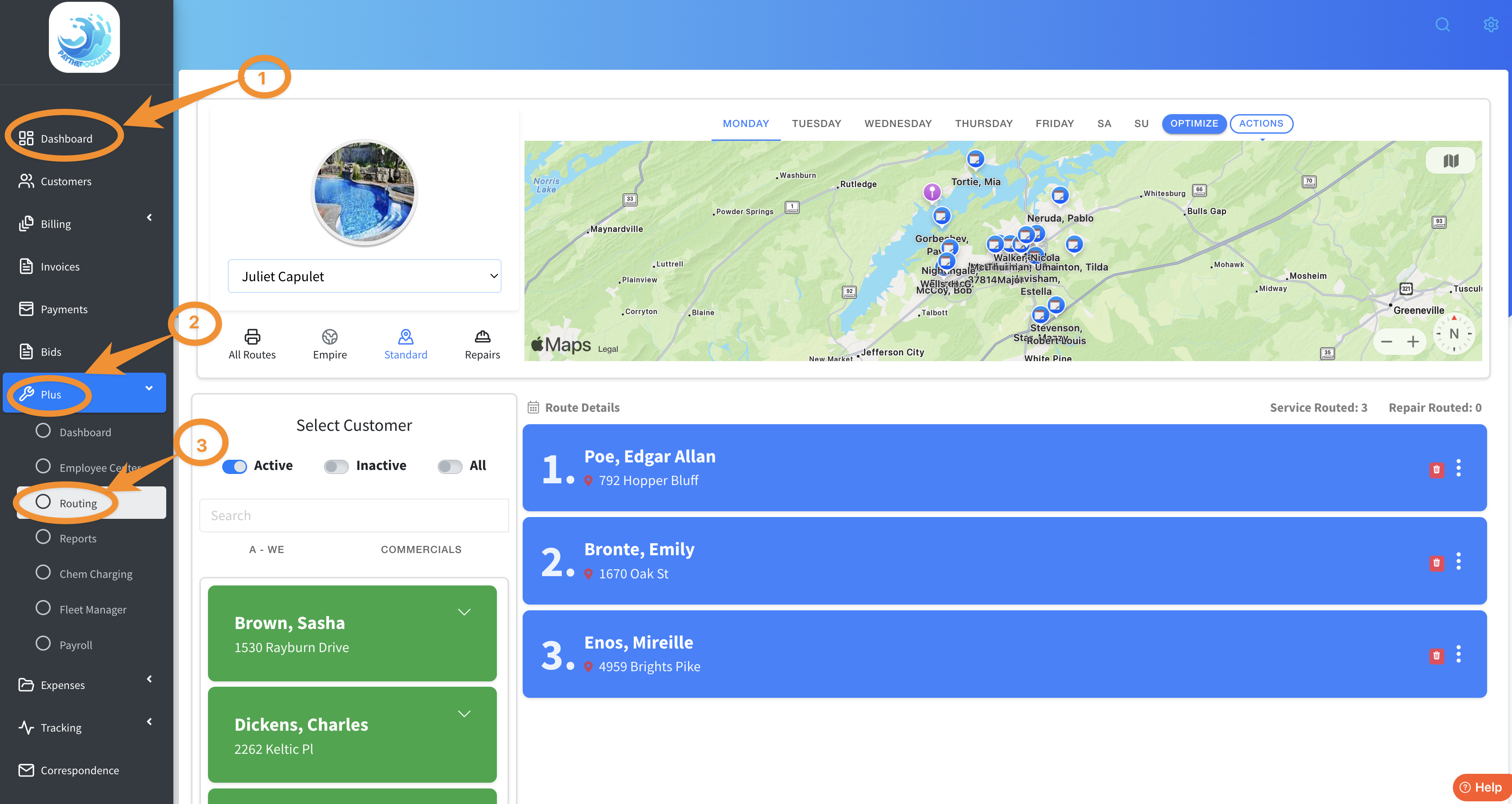The width and height of the screenshot is (1512, 804).
Task: Open options menu for Bronte, Emily
Action: pos(1458,561)
